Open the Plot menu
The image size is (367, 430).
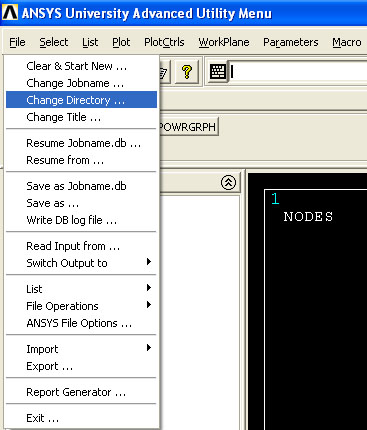[121, 42]
